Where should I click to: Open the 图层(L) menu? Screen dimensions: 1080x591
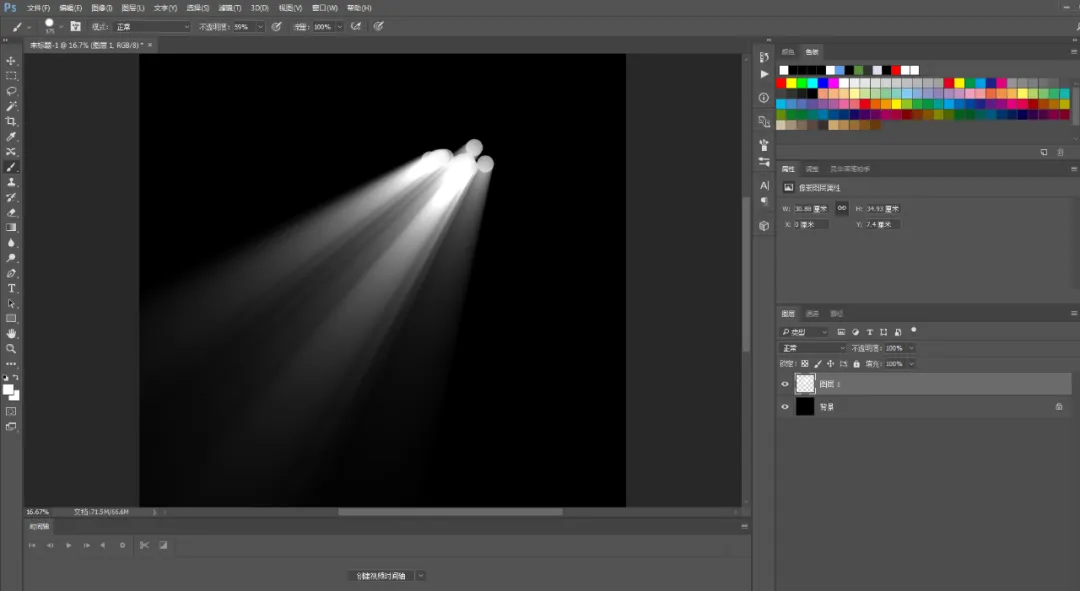pos(133,8)
